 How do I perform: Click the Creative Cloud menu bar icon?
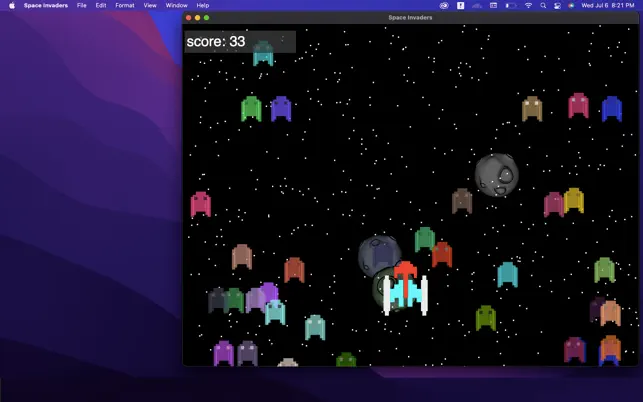coord(444,5)
